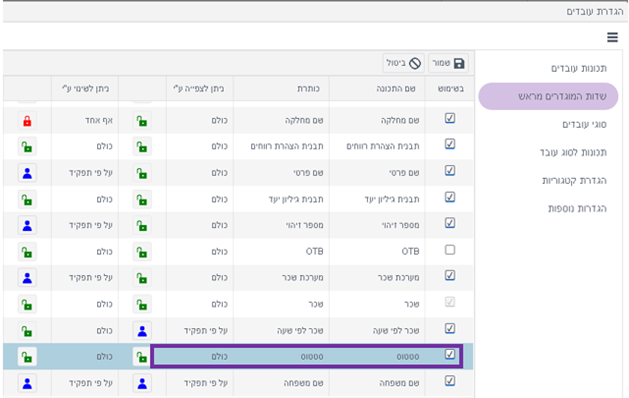Image resolution: width=629 pixels, height=398 pixels.
Task: Click blue person view icon for שכר לפי שעה
Action: [142, 331]
